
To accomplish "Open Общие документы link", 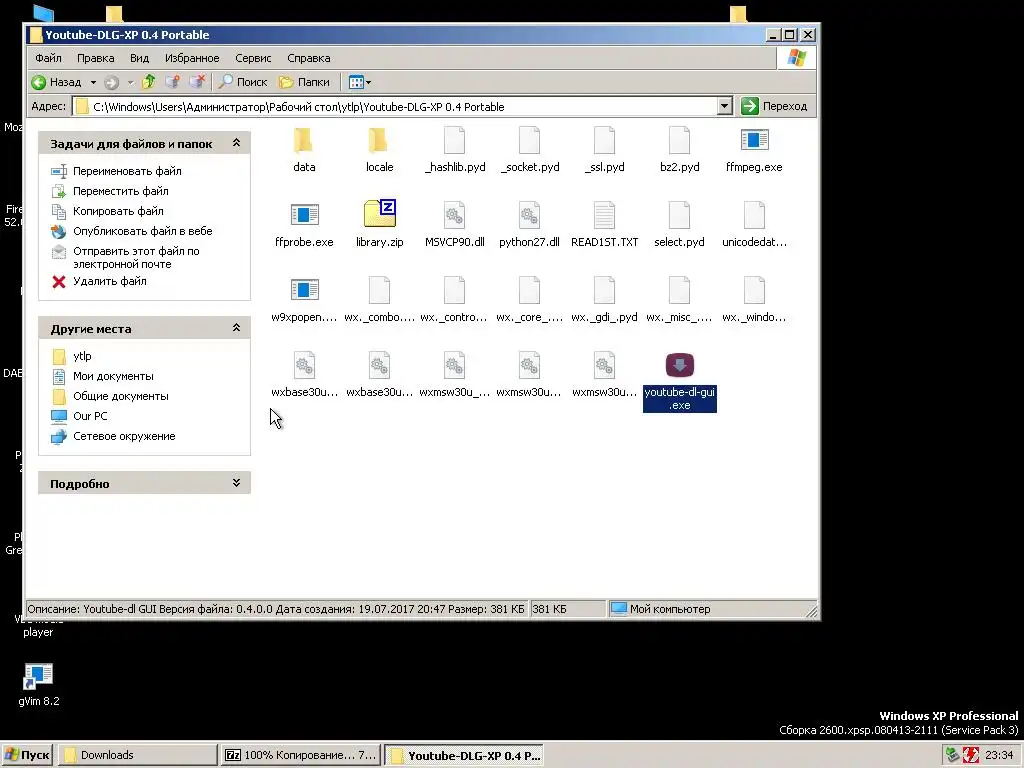I will coord(121,396).
